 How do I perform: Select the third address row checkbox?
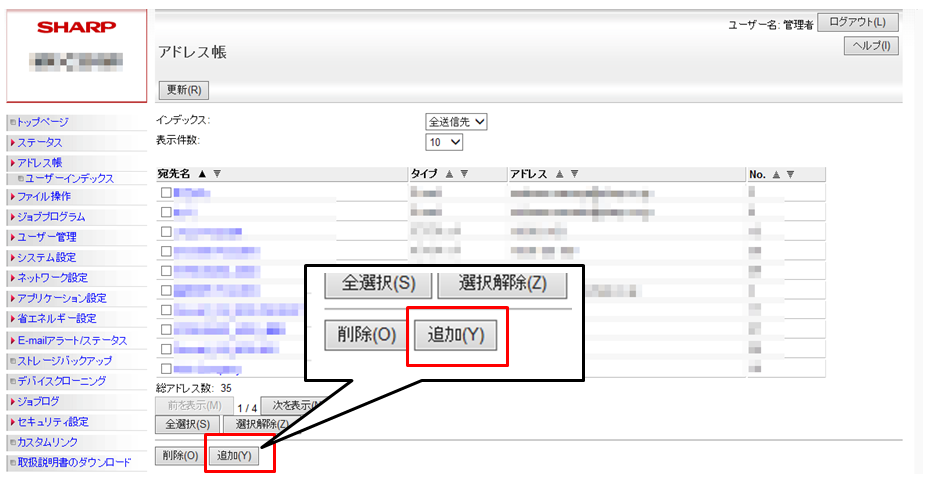pyautogui.click(x=166, y=231)
